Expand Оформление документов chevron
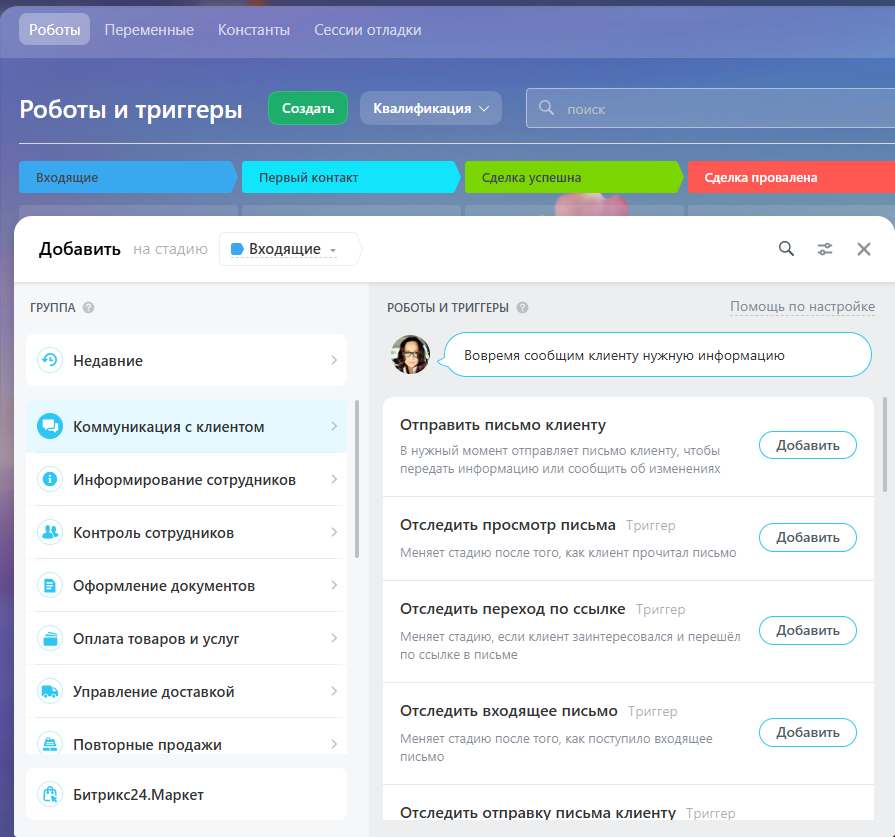 334,585
